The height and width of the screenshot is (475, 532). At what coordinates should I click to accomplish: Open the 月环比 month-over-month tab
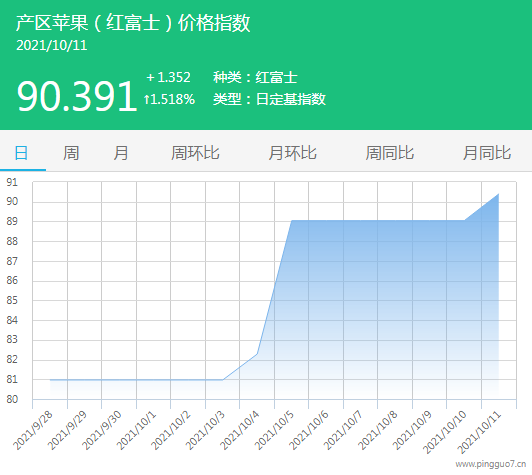[292, 153]
